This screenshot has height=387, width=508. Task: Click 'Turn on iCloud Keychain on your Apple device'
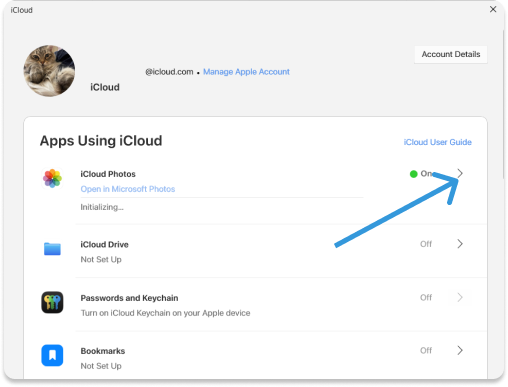(165, 313)
